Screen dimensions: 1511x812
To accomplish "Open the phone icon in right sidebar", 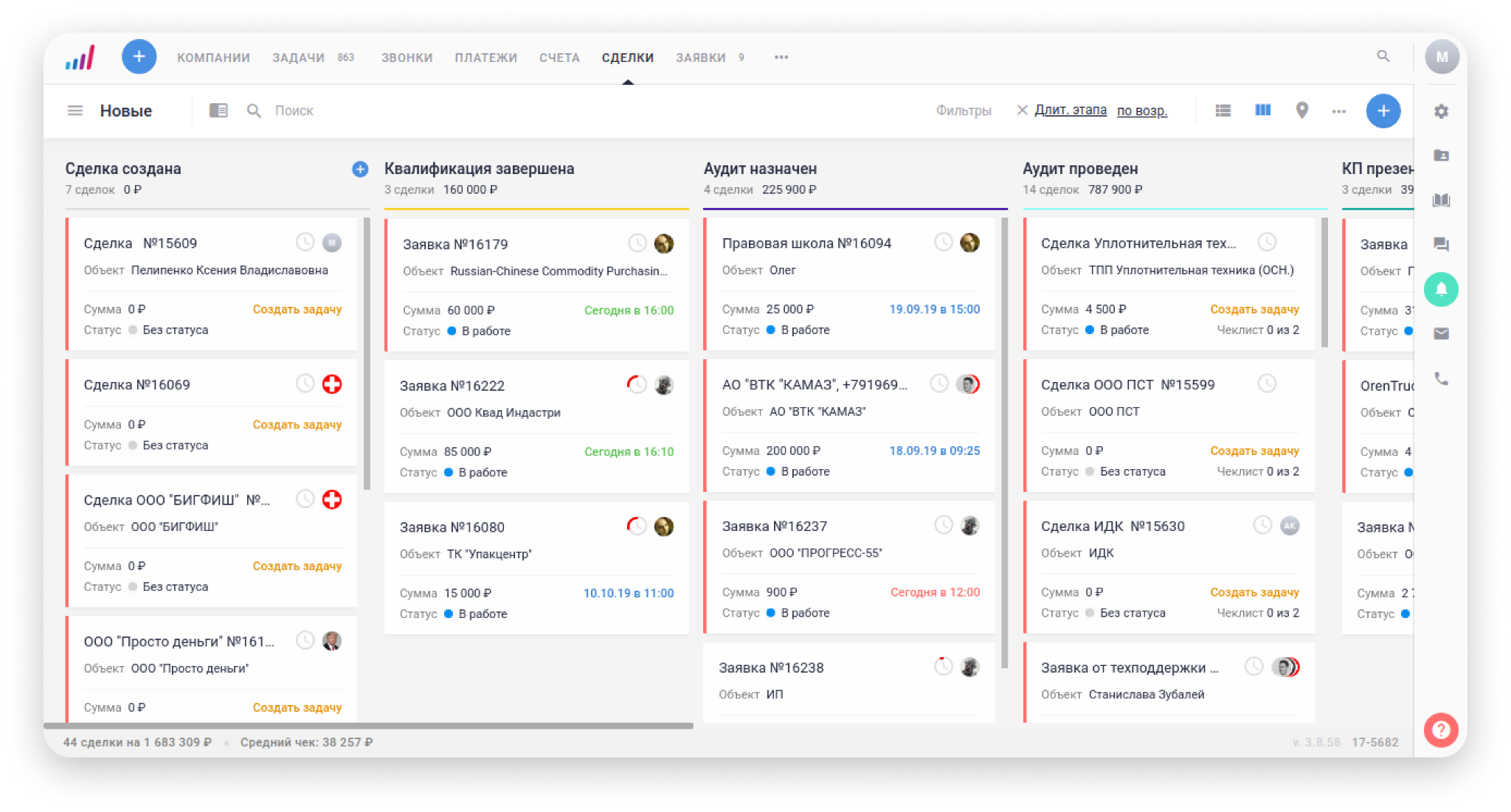I will tap(1441, 379).
